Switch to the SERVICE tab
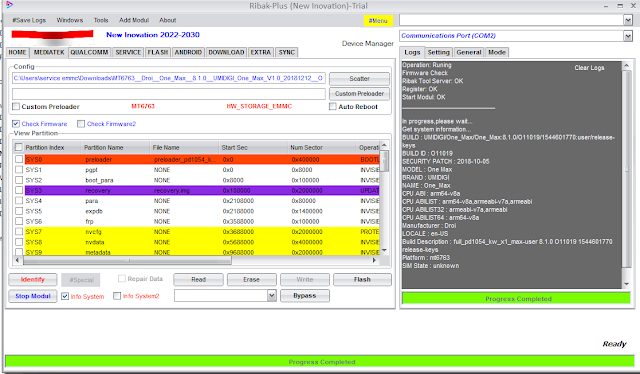This screenshot has width=640, height=374. (128, 52)
